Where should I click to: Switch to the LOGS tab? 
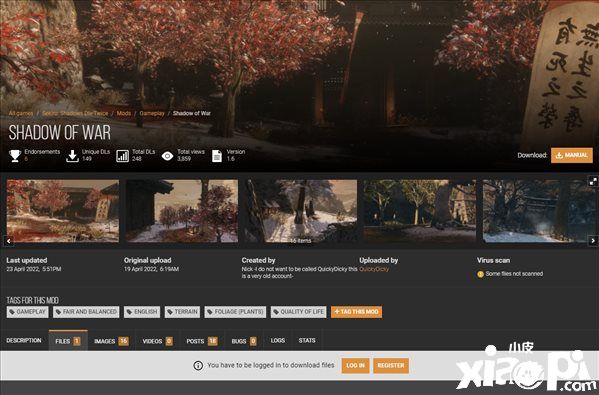[x=278, y=340]
